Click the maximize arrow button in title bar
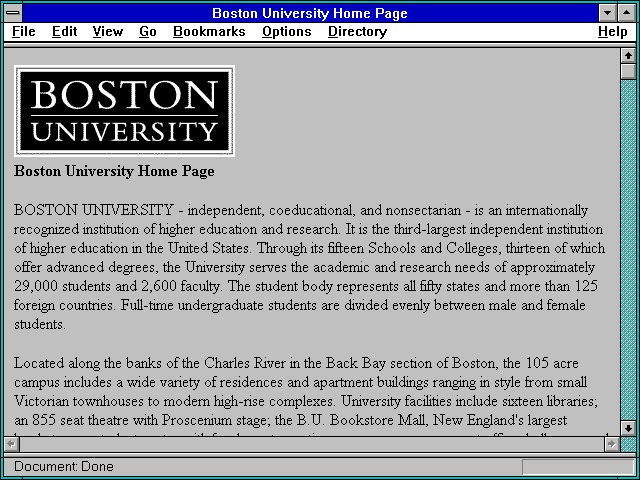This screenshot has height=480, width=640. (627, 13)
